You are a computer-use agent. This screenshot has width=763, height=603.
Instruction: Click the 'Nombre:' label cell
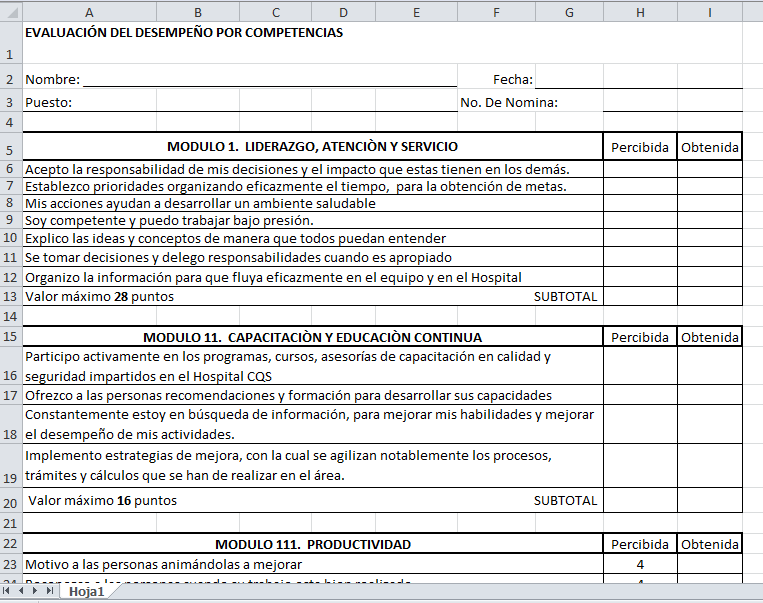(53, 79)
